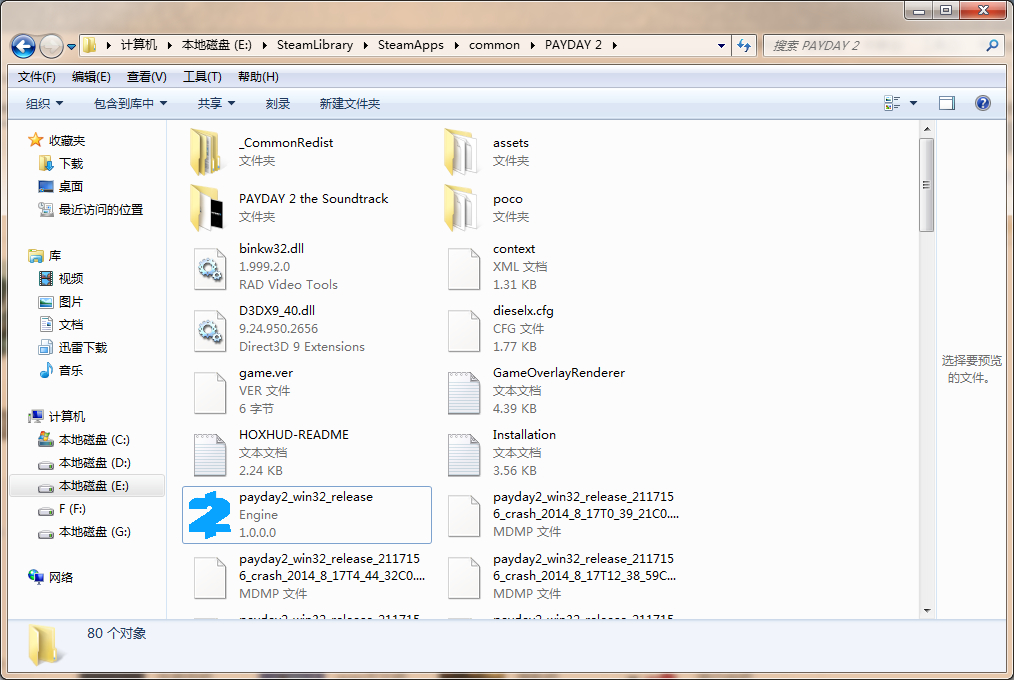Click the help question mark icon
This screenshot has height=680, width=1014.
(982, 103)
